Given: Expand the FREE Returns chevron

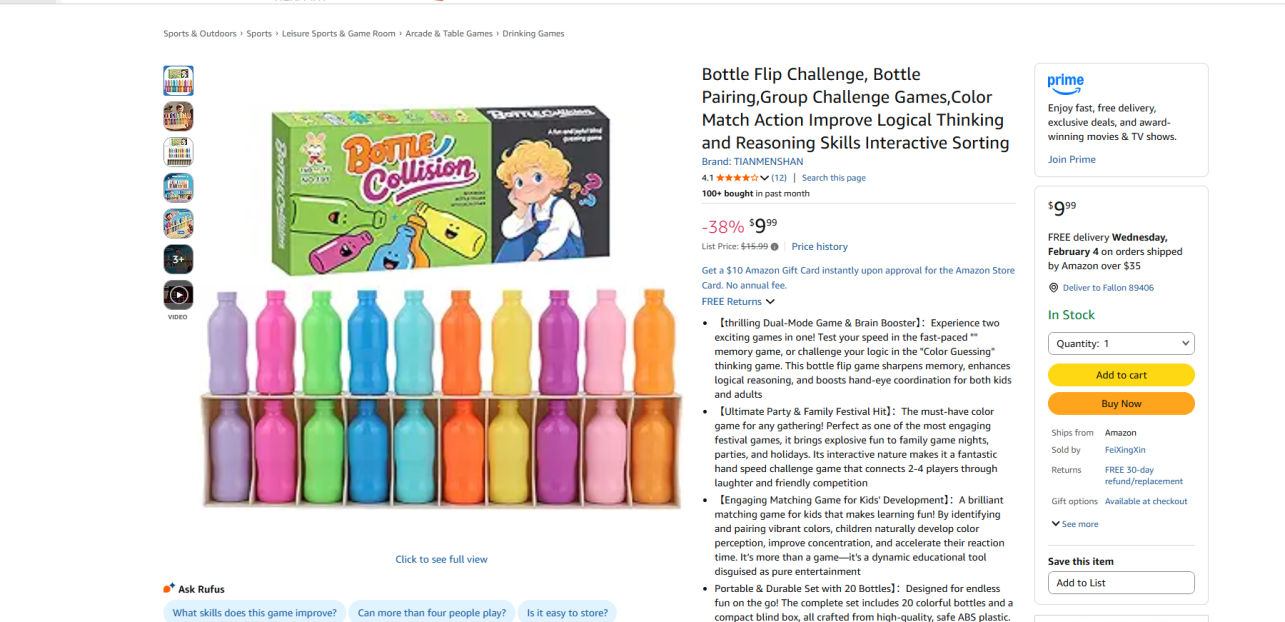Looking at the screenshot, I should coord(770,302).
